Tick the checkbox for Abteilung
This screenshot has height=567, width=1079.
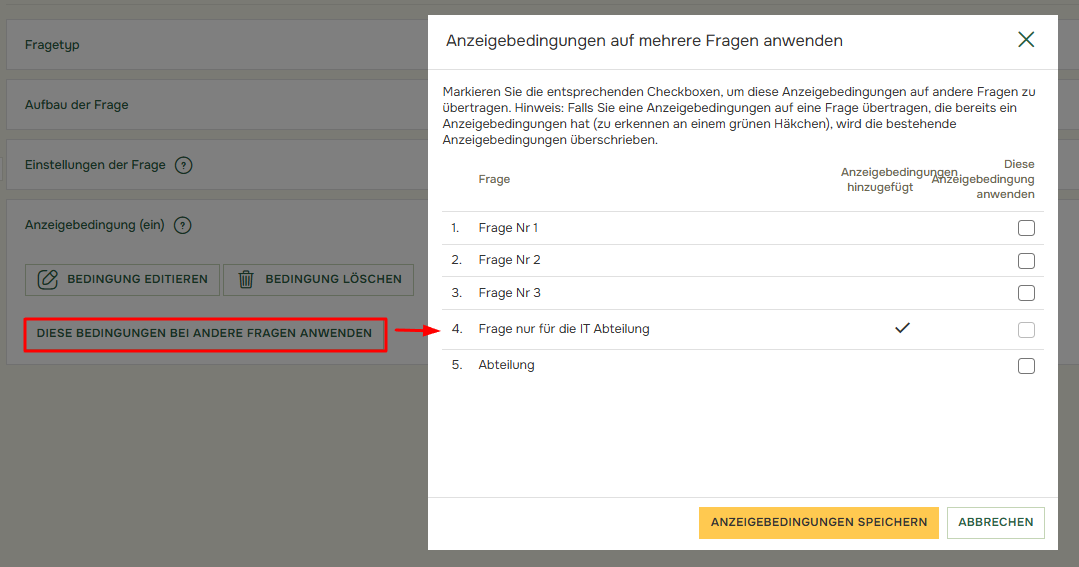1026,366
